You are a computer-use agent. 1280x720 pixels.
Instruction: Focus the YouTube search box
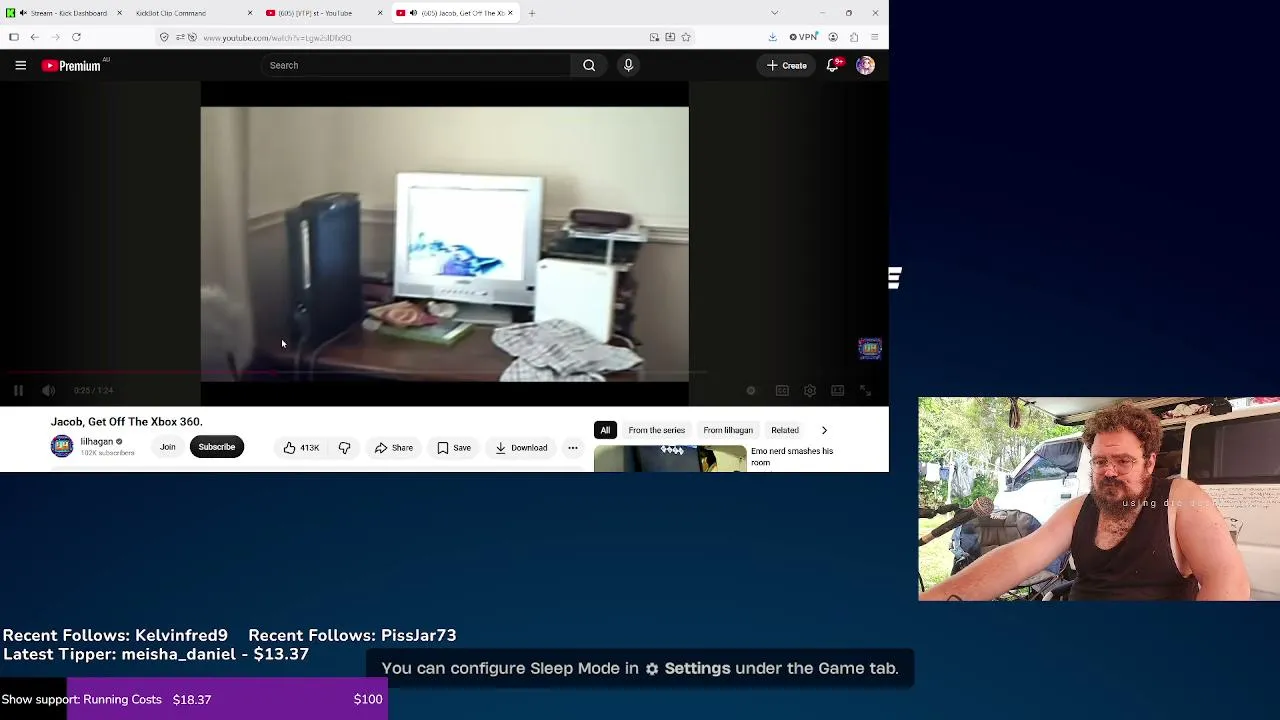(x=415, y=65)
